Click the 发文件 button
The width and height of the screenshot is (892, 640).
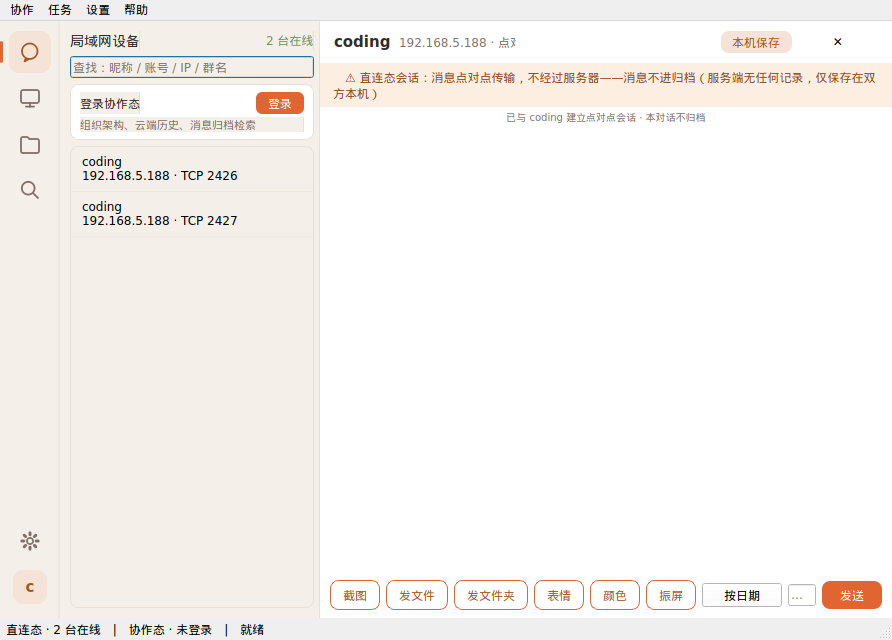(417, 595)
